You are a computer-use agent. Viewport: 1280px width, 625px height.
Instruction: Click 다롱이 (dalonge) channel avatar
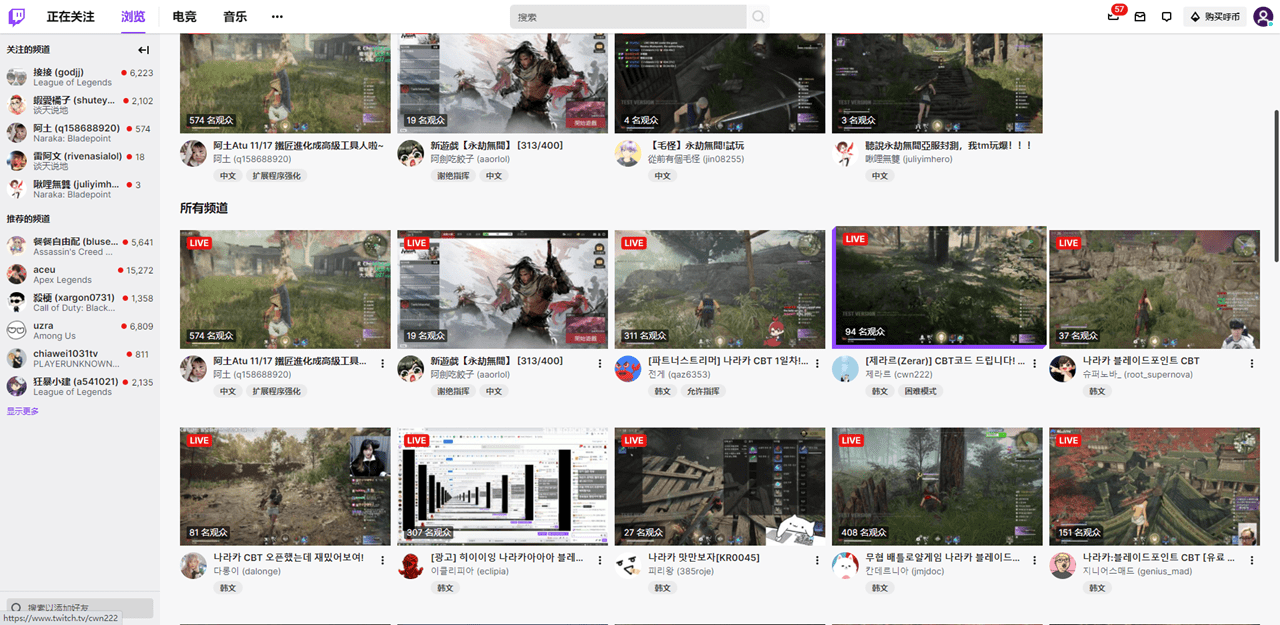(193, 566)
